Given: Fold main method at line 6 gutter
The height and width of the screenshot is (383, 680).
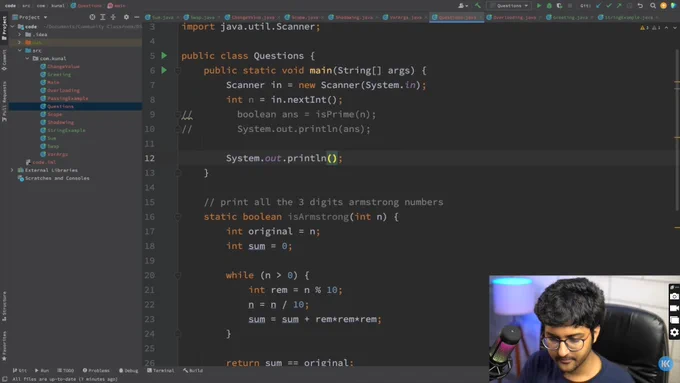Looking at the screenshot, I should coord(178,70).
